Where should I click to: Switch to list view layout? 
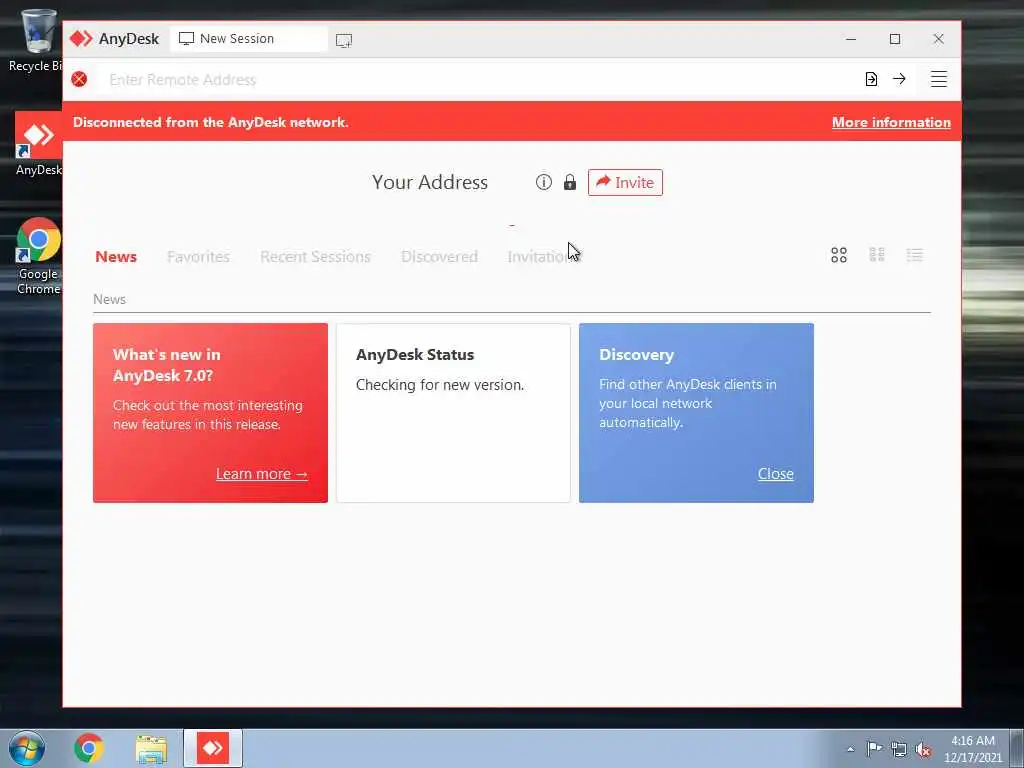914,255
